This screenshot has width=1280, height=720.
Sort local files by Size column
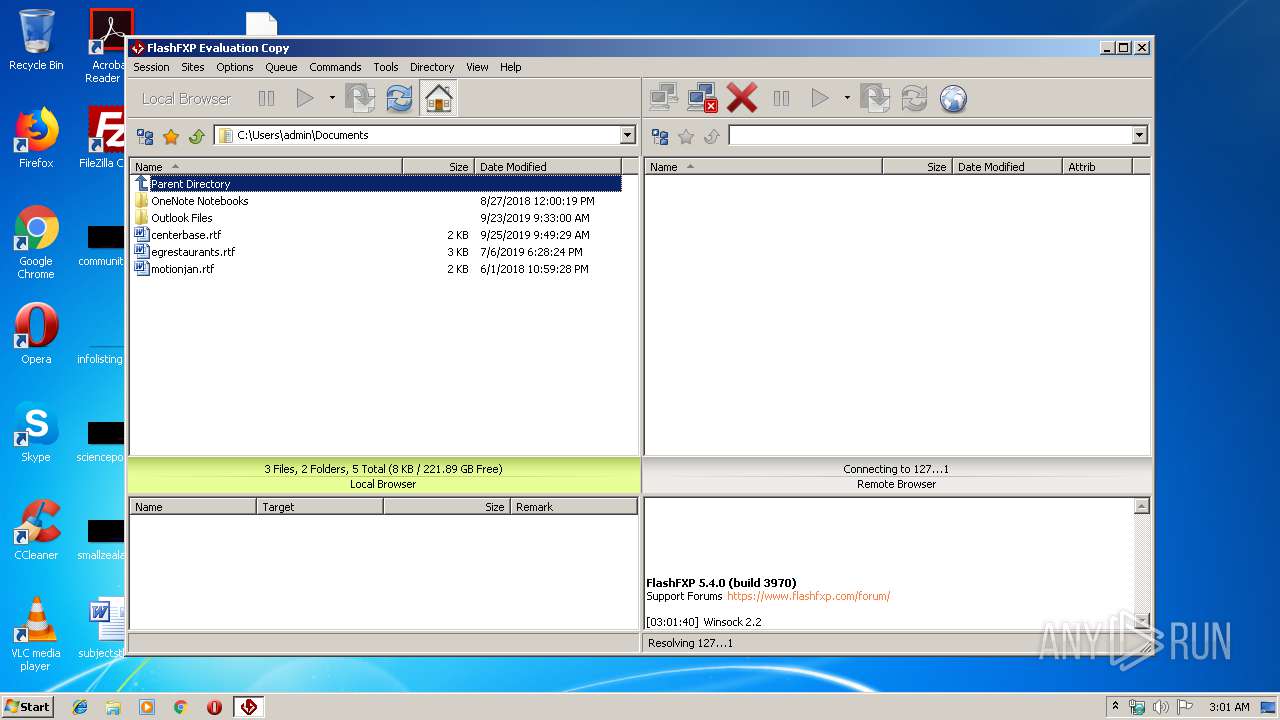tap(438, 167)
